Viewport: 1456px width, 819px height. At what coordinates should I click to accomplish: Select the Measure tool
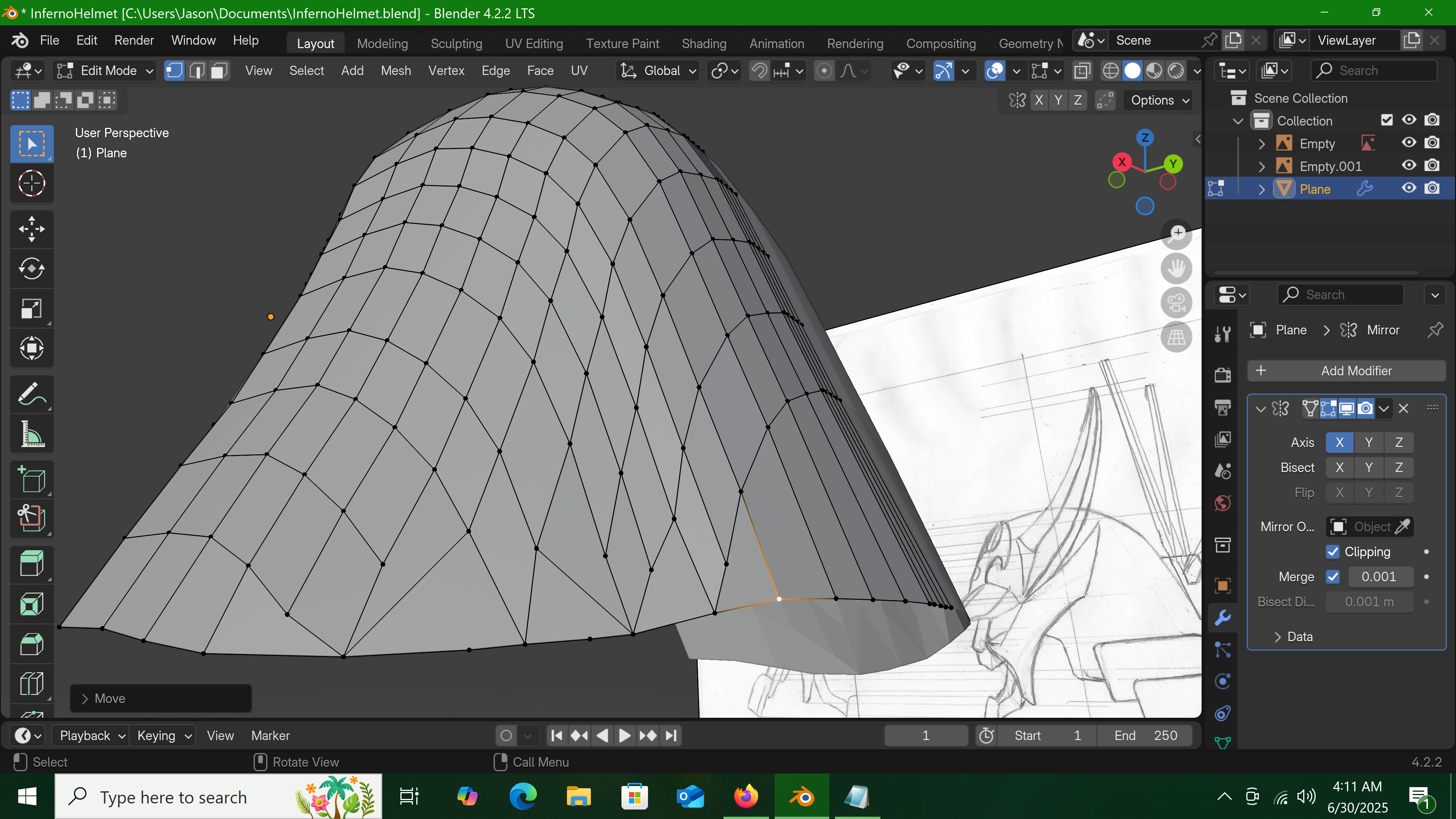(x=31, y=434)
